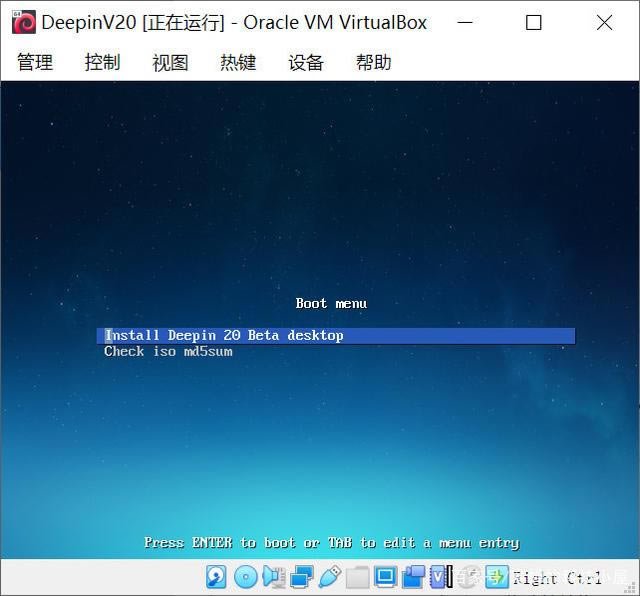Image resolution: width=640 pixels, height=596 pixels.
Task: Select Check iso md5sum boot entry
Action: point(168,351)
